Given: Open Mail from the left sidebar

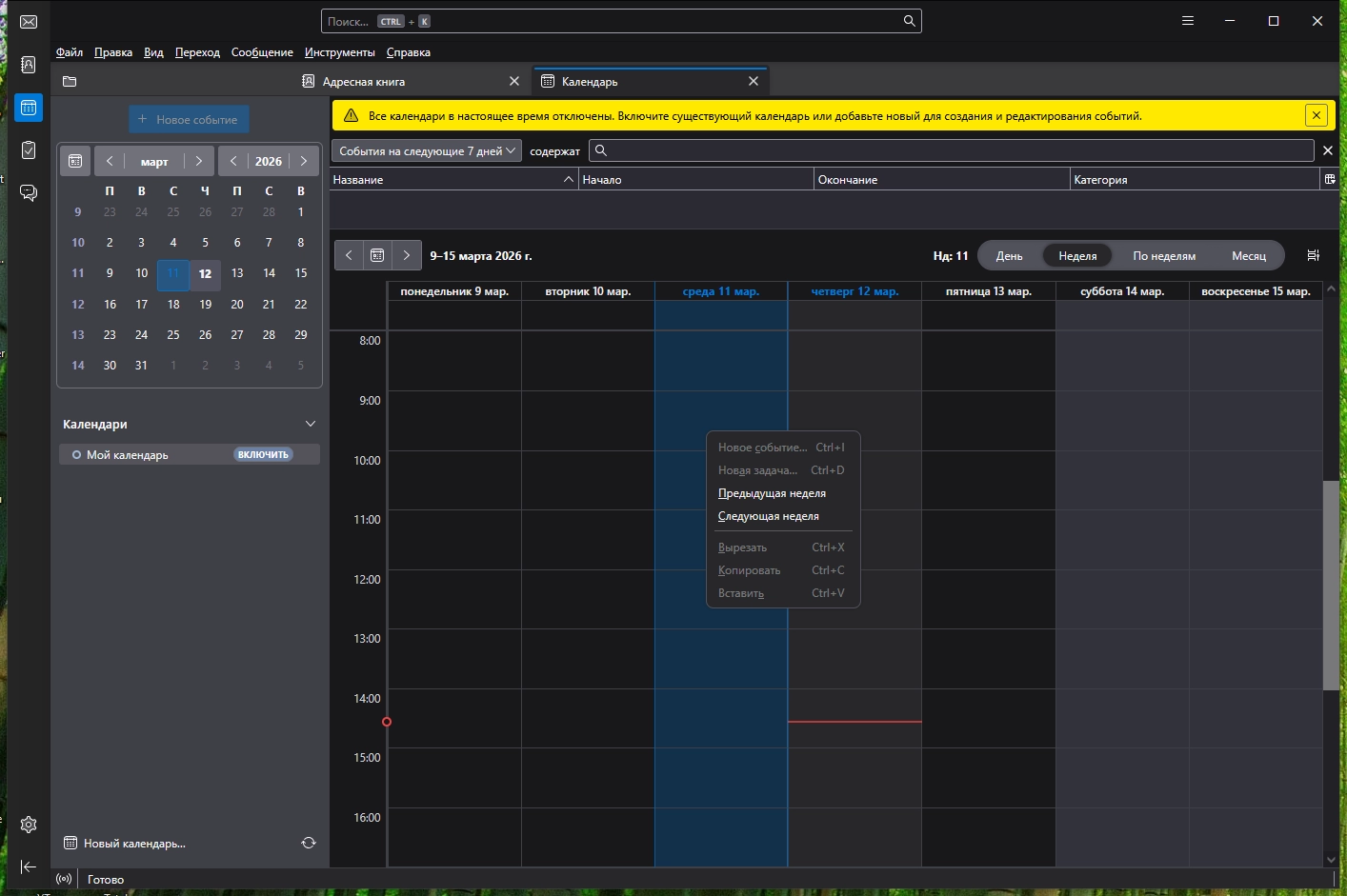Looking at the screenshot, I should click(29, 22).
